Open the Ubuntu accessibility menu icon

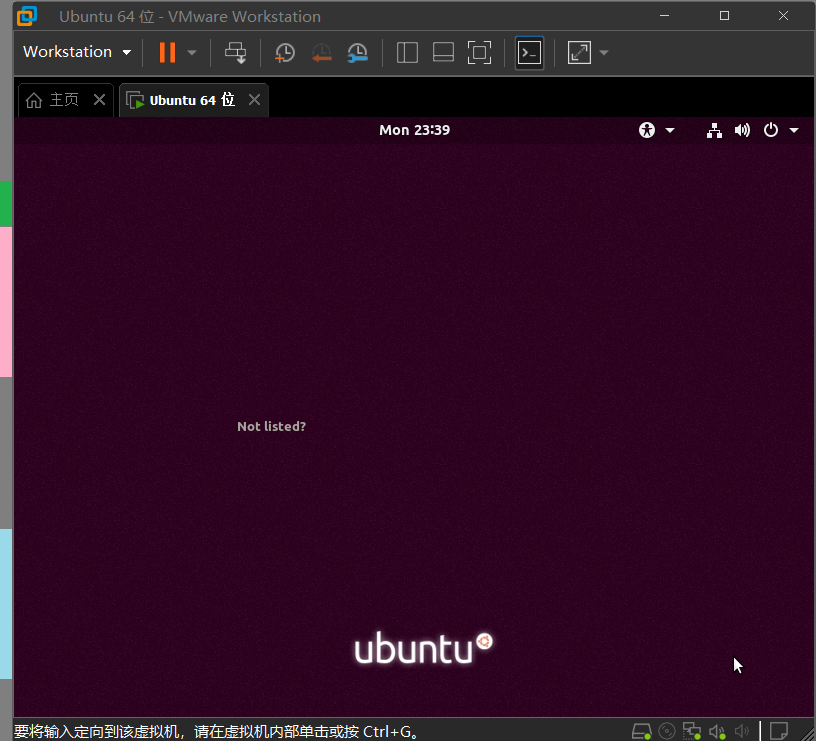point(647,130)
